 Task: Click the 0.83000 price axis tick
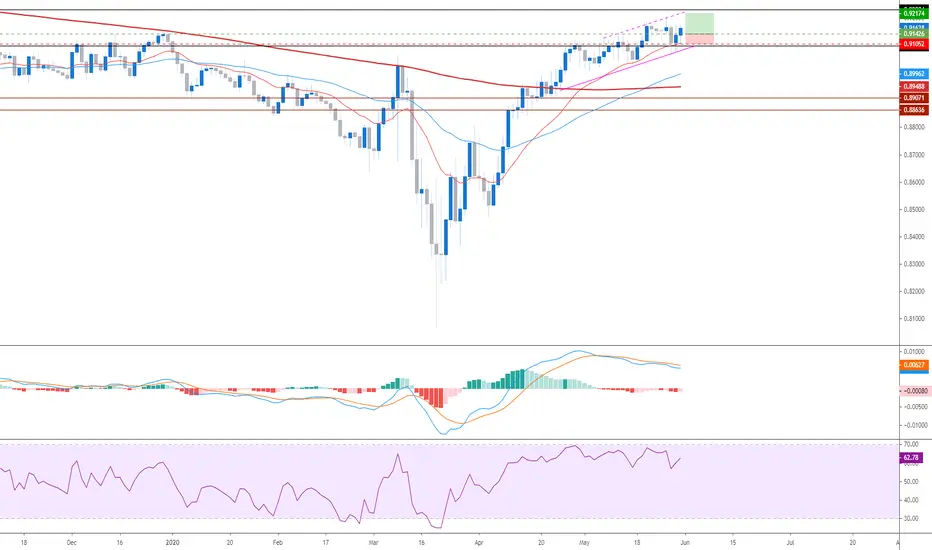914,264
